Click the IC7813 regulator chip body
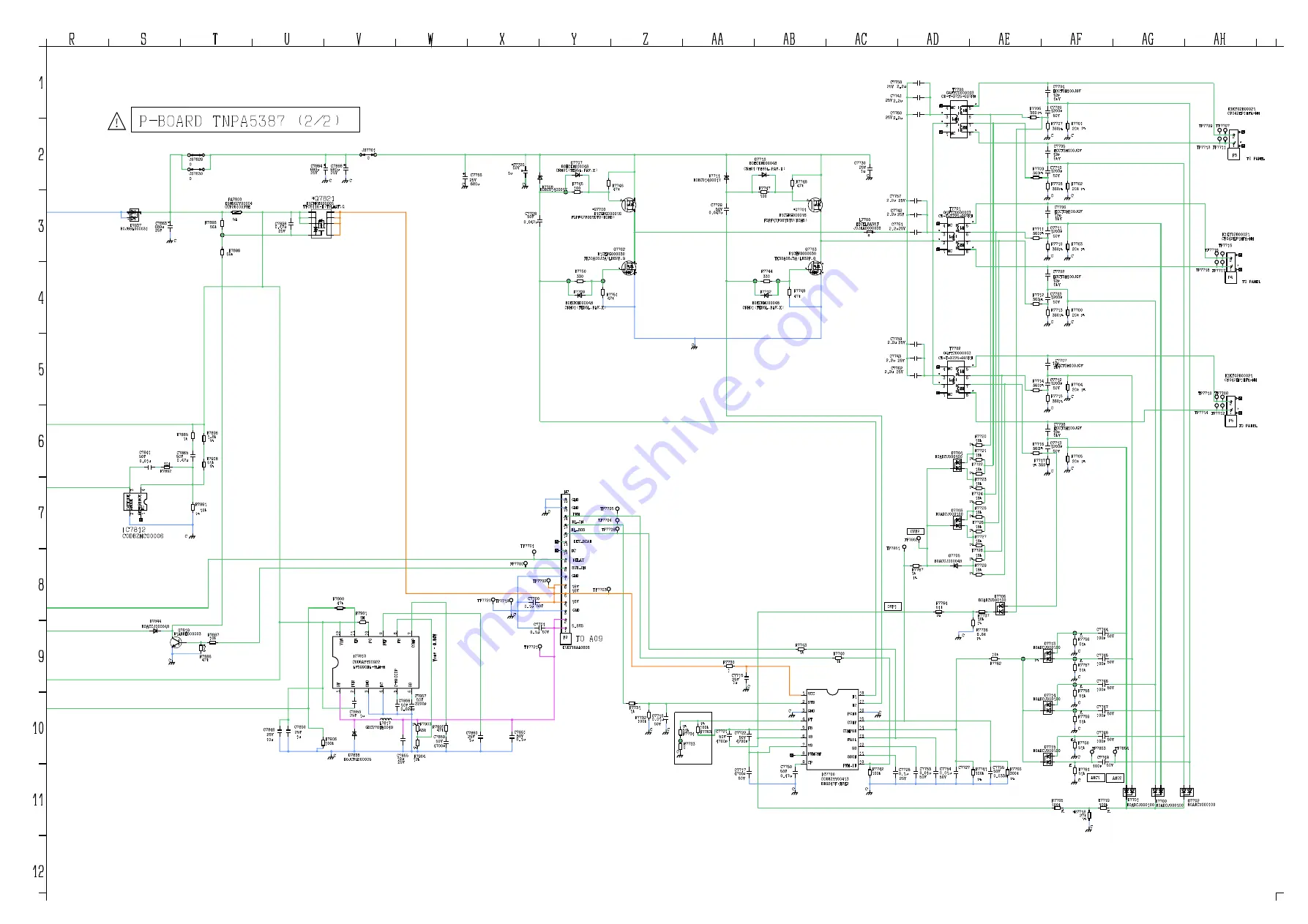The image size is (1308, 924). pos(375,663)
